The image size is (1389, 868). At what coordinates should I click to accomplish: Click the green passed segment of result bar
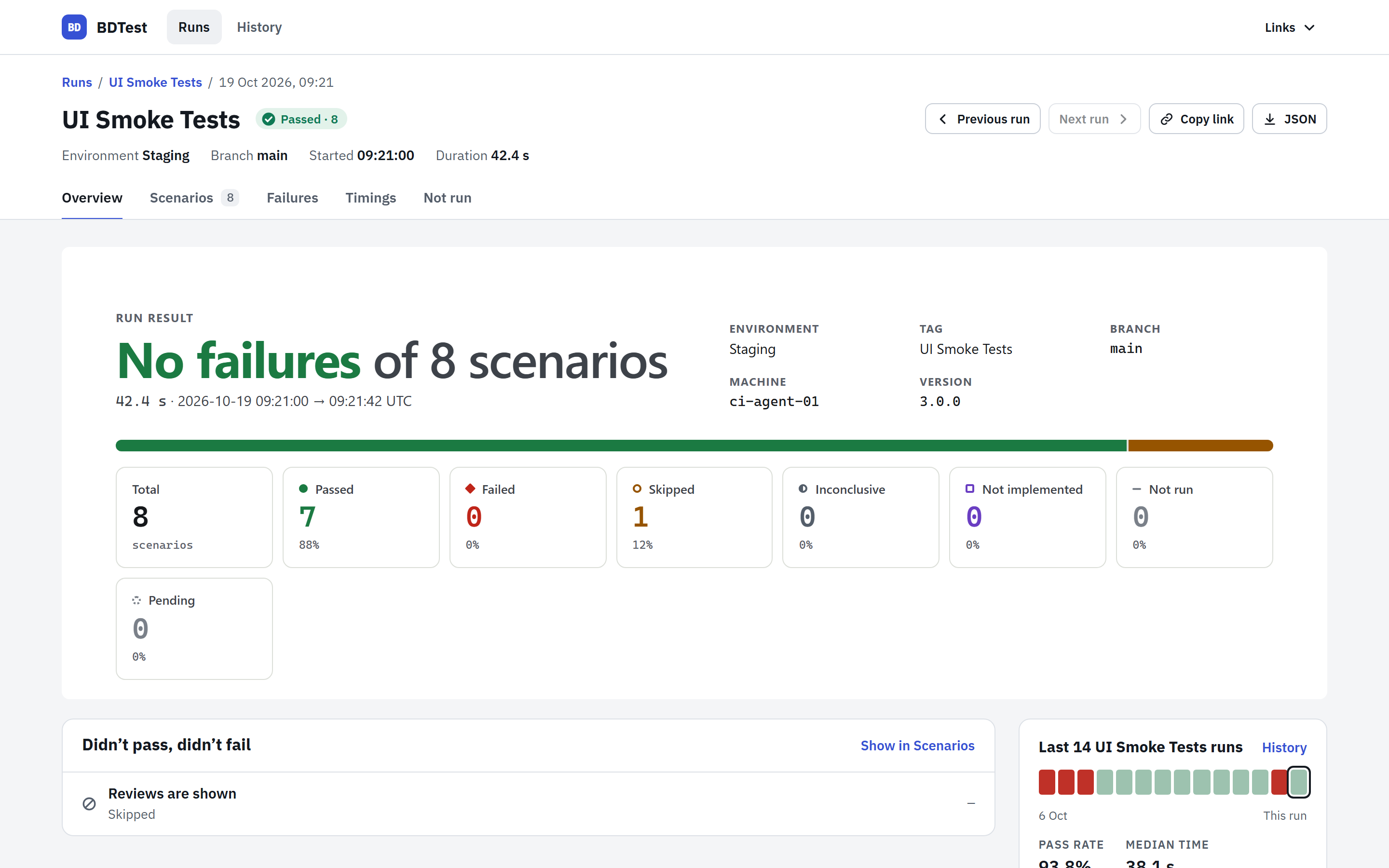[x=621, y=446]
